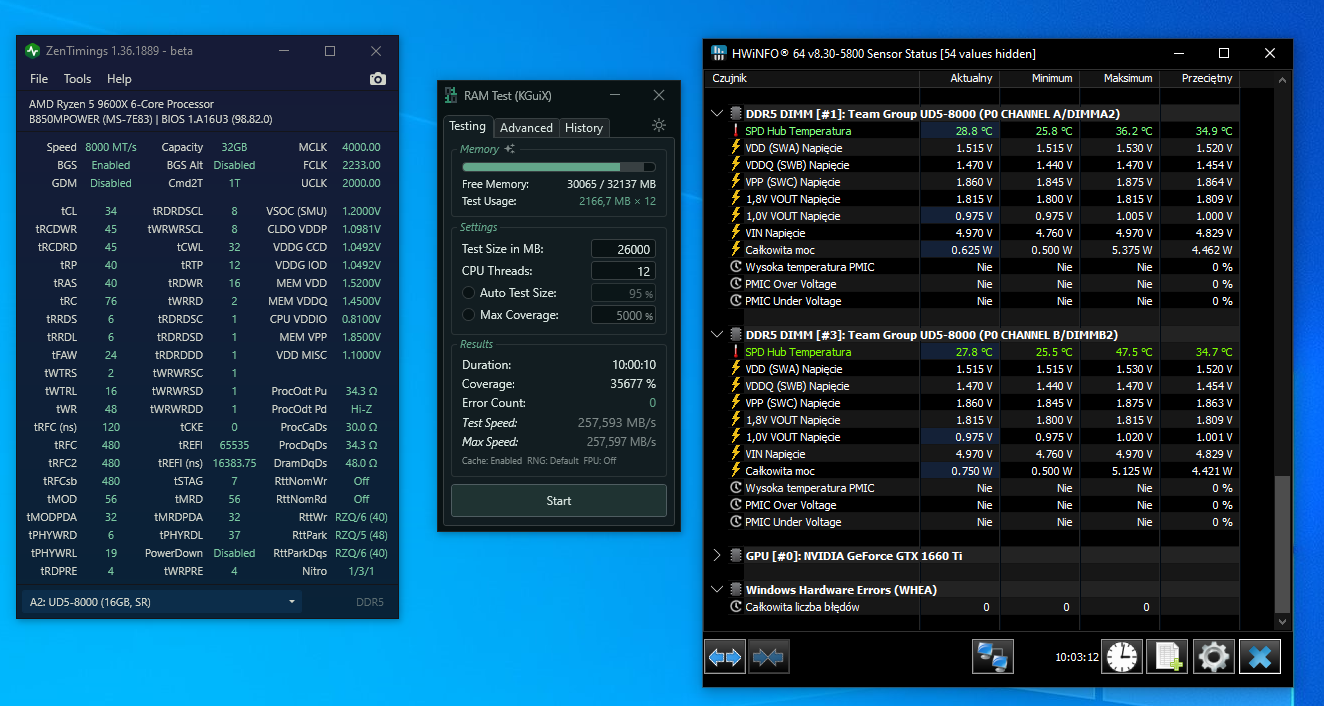Viewport: 1324px width, 706px height.
Task: Click the HWiNFO log file icon
Action: [x=1167, y=657]
